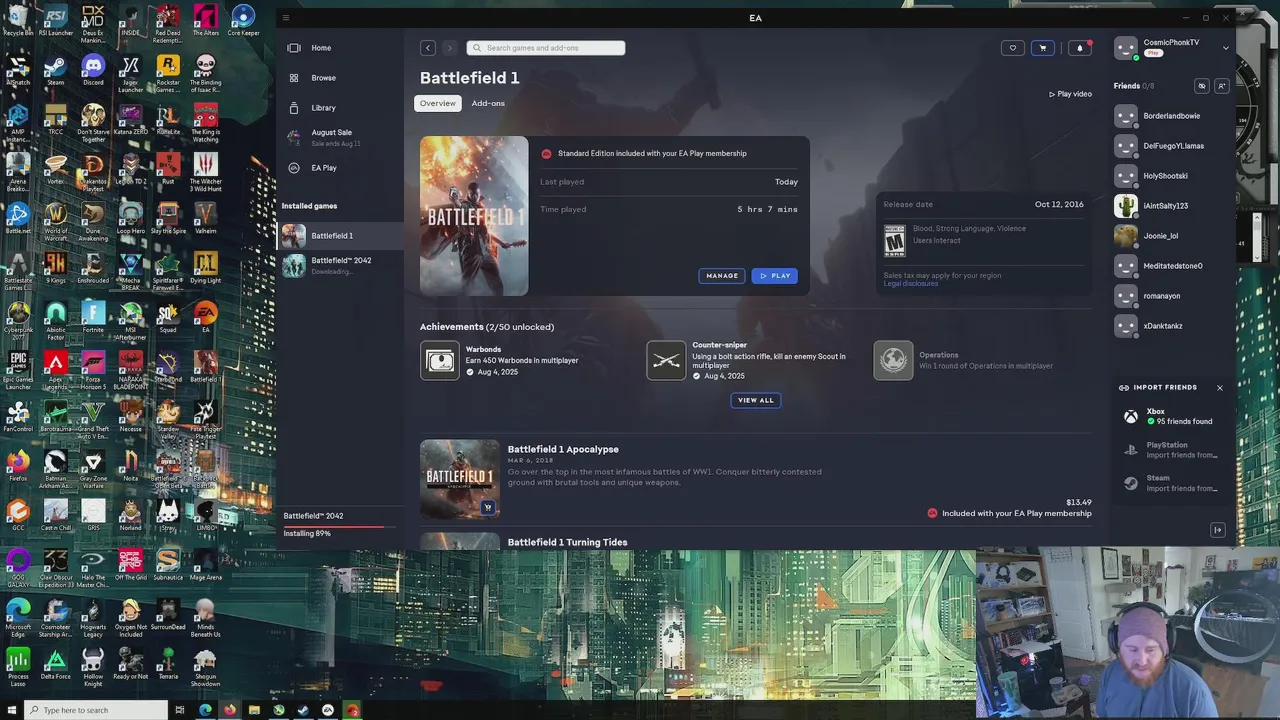Open friend Joonie_lol avatar
Image resolution: width=1280 pixels, height=720 pixels.
coord(1126,236)
